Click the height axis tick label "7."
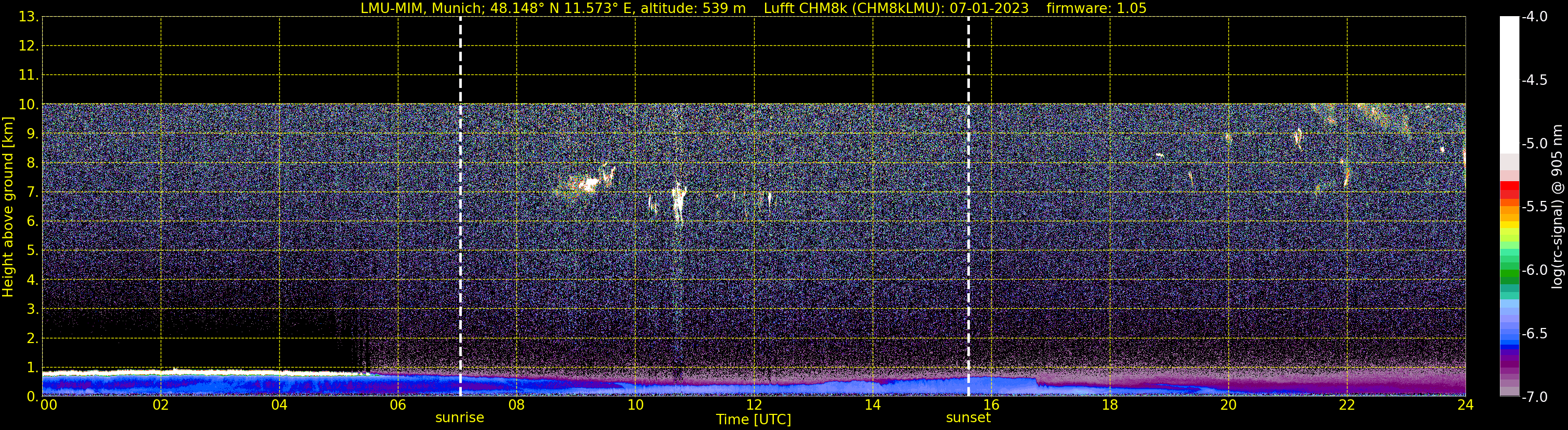Image resolution: width=1568 pixels, height=430 pixels. (32, 193)
